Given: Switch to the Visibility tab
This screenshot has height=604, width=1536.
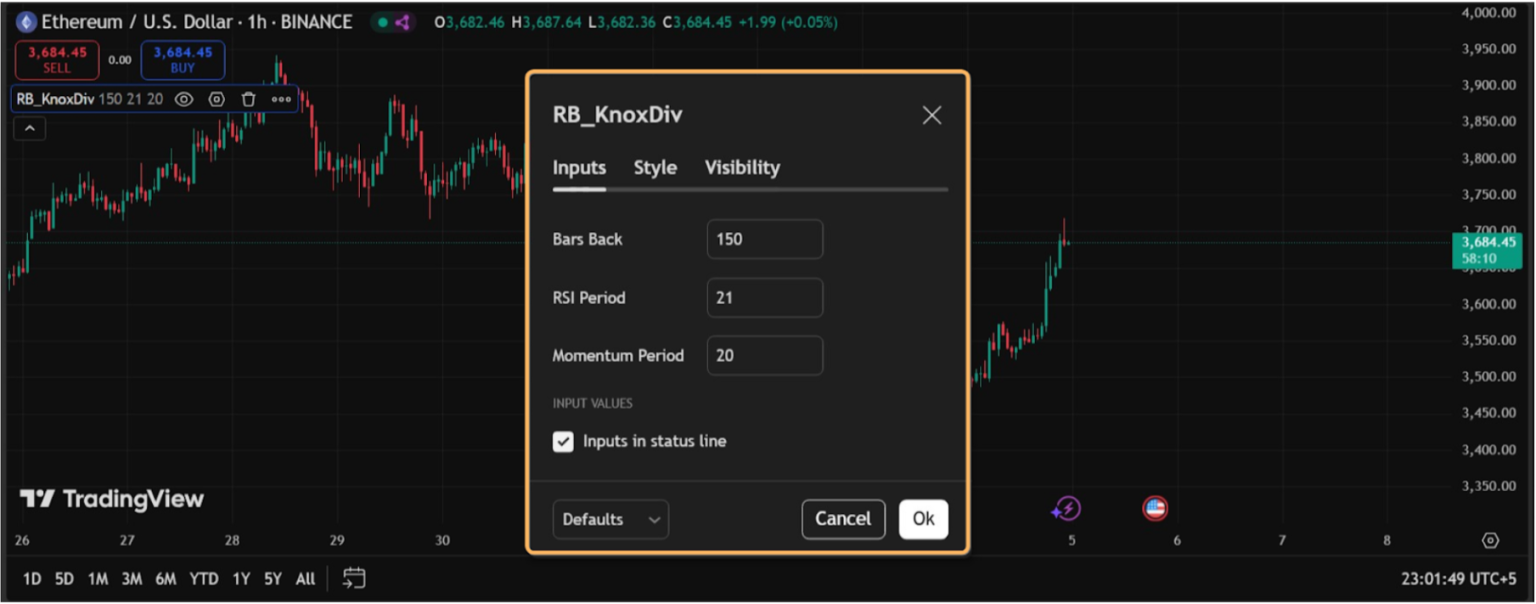Looking at the screenshot, I should point(742,168).
